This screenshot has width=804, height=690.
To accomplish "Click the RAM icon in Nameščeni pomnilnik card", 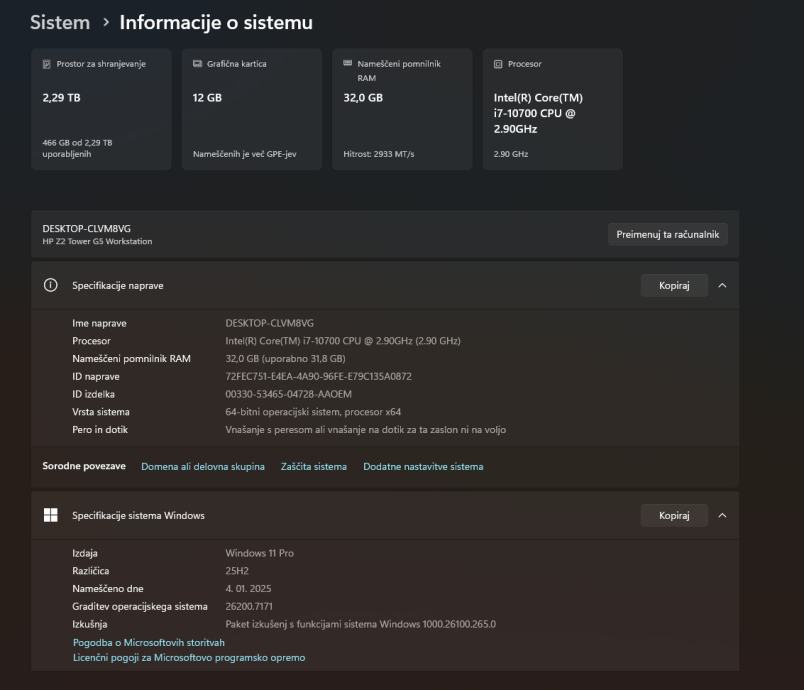I will click(348, 64).
